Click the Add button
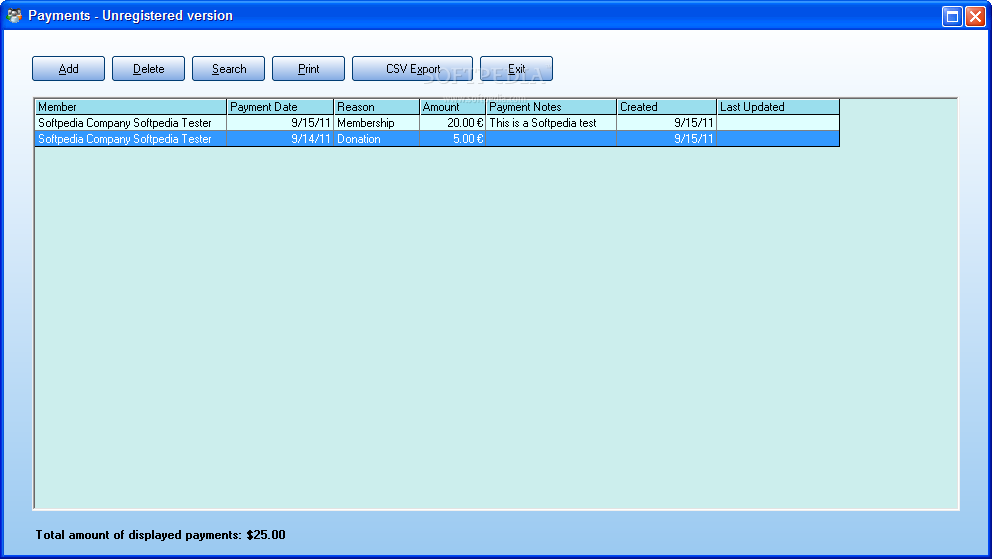The height and width of the screenshot is (559, 992). [x=68, y=69]
